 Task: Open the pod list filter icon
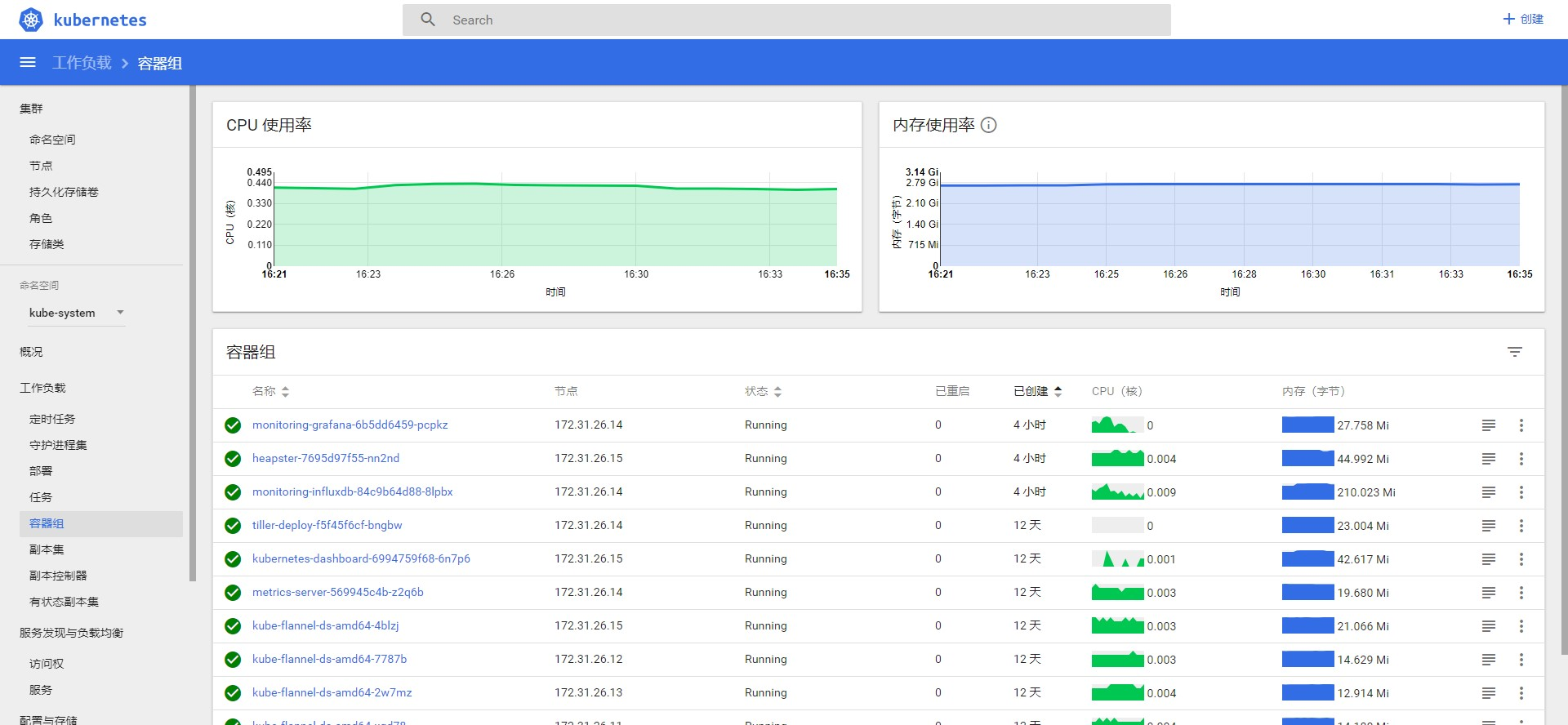1515,352
